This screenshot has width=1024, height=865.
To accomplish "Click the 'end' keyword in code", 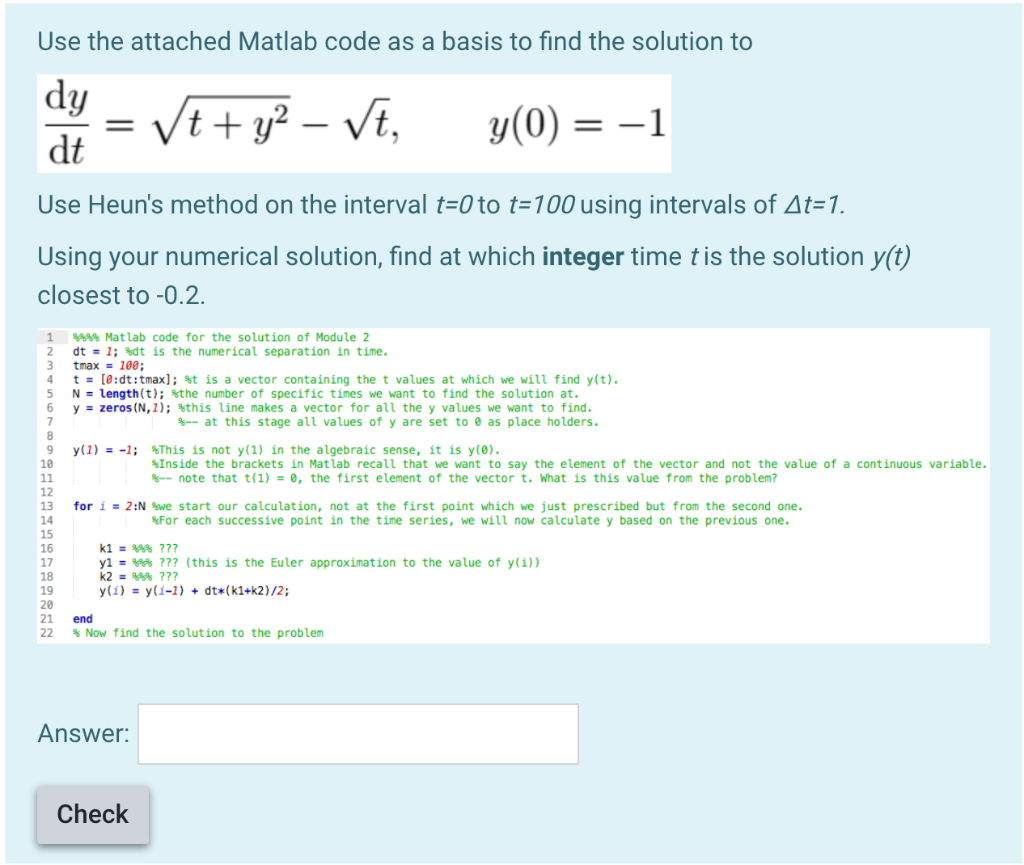I will point(83,619).
